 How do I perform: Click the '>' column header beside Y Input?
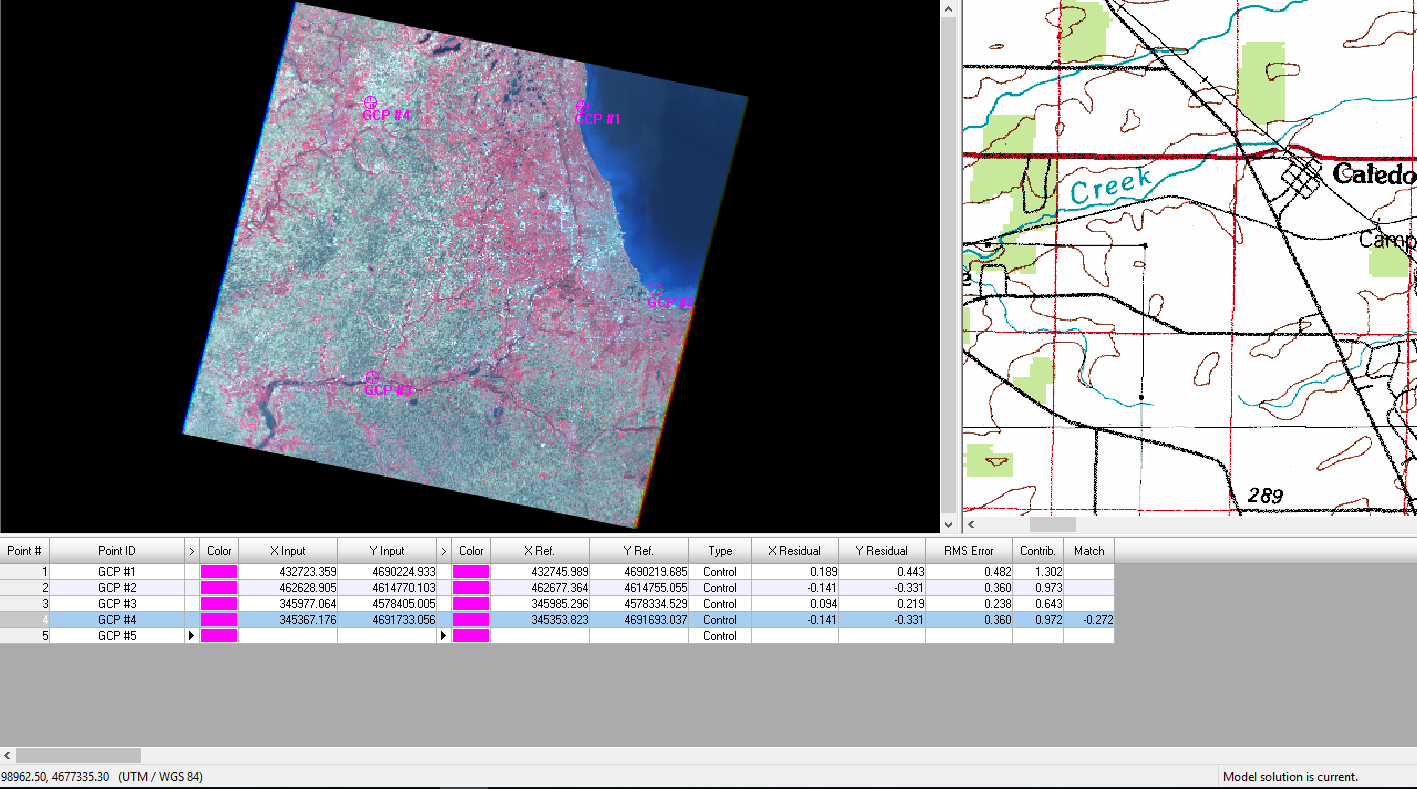point(444,550)
